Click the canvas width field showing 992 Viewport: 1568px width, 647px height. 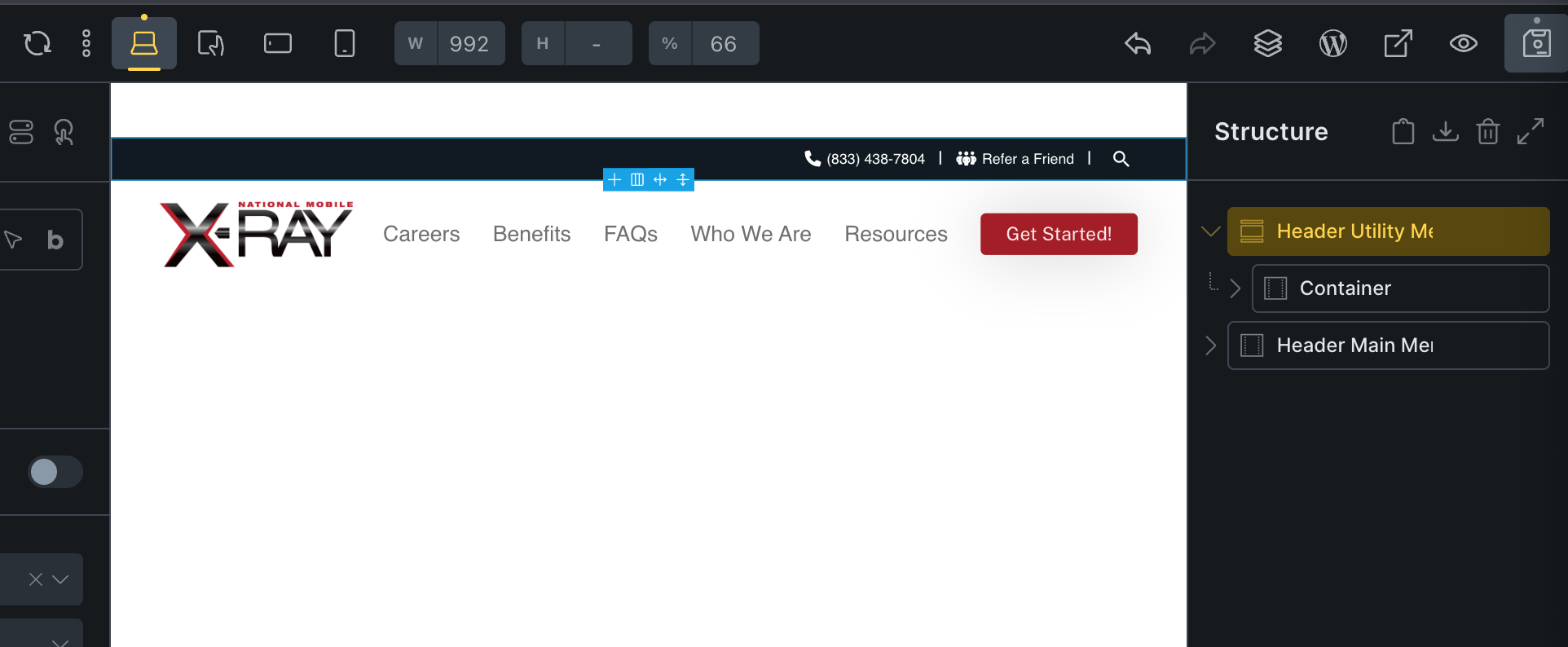[450, 43]
